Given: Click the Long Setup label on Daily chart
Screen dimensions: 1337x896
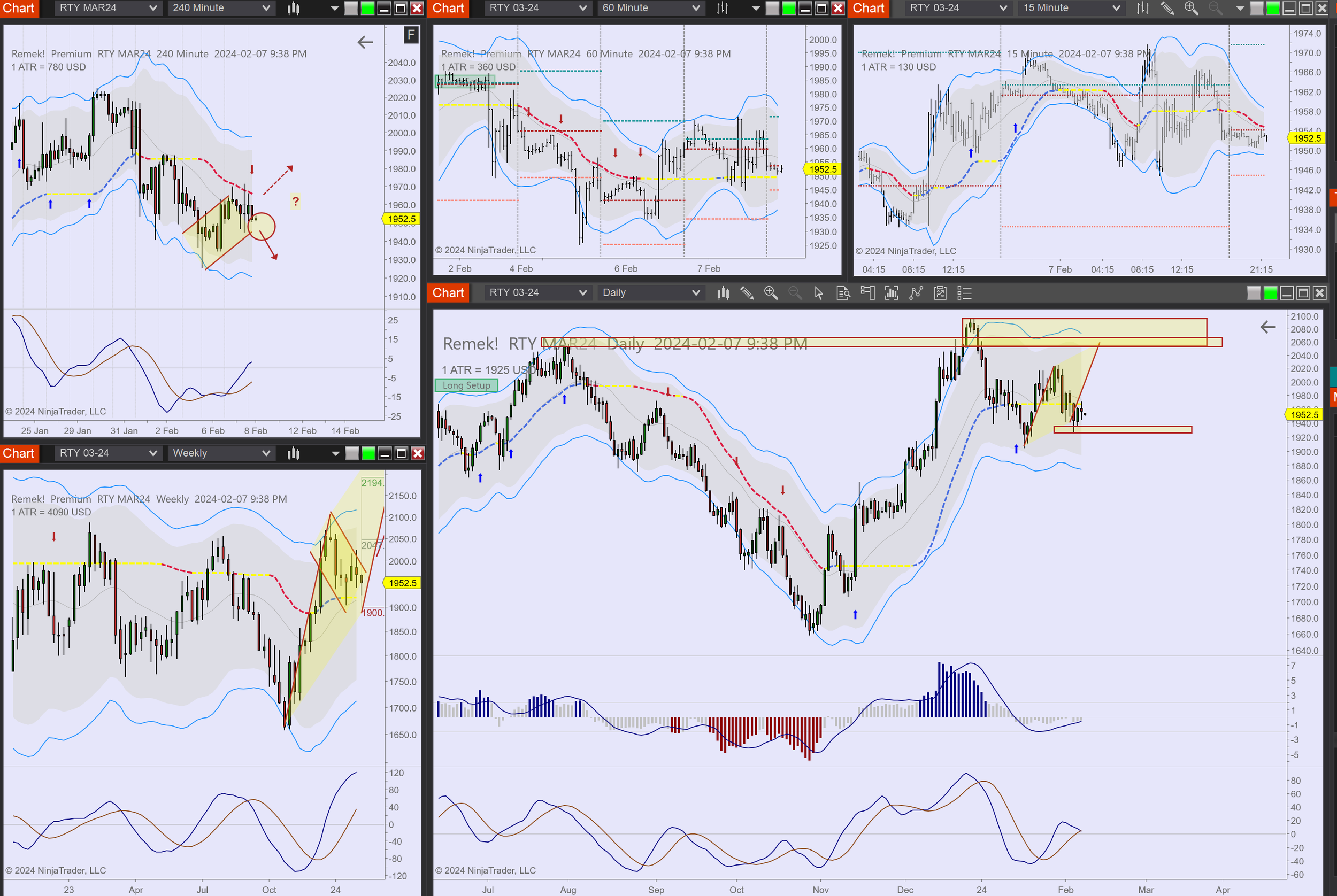Looking at the screenshot, I should coord(466,385).
